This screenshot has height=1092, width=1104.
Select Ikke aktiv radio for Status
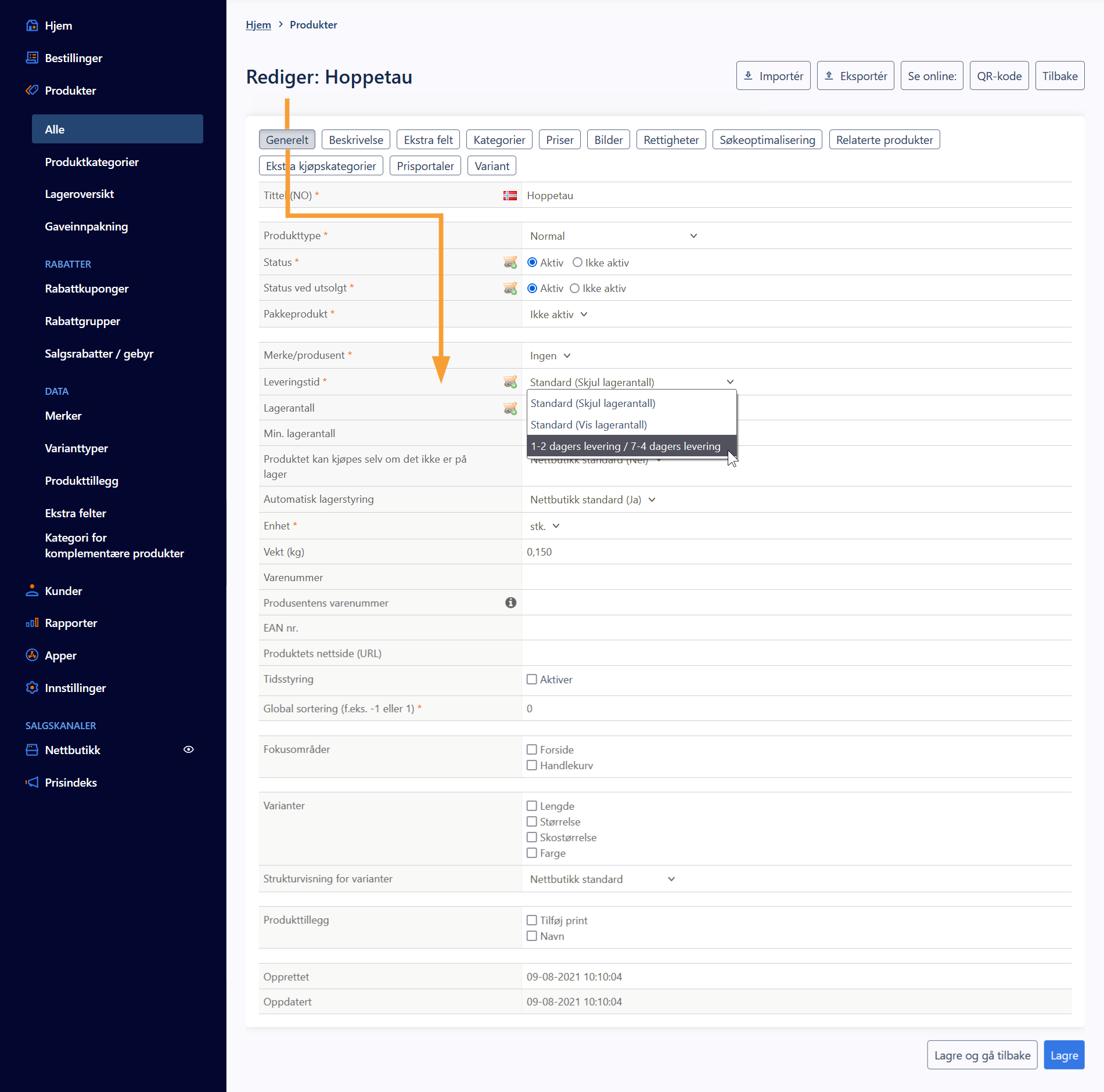tap(577, 262)
